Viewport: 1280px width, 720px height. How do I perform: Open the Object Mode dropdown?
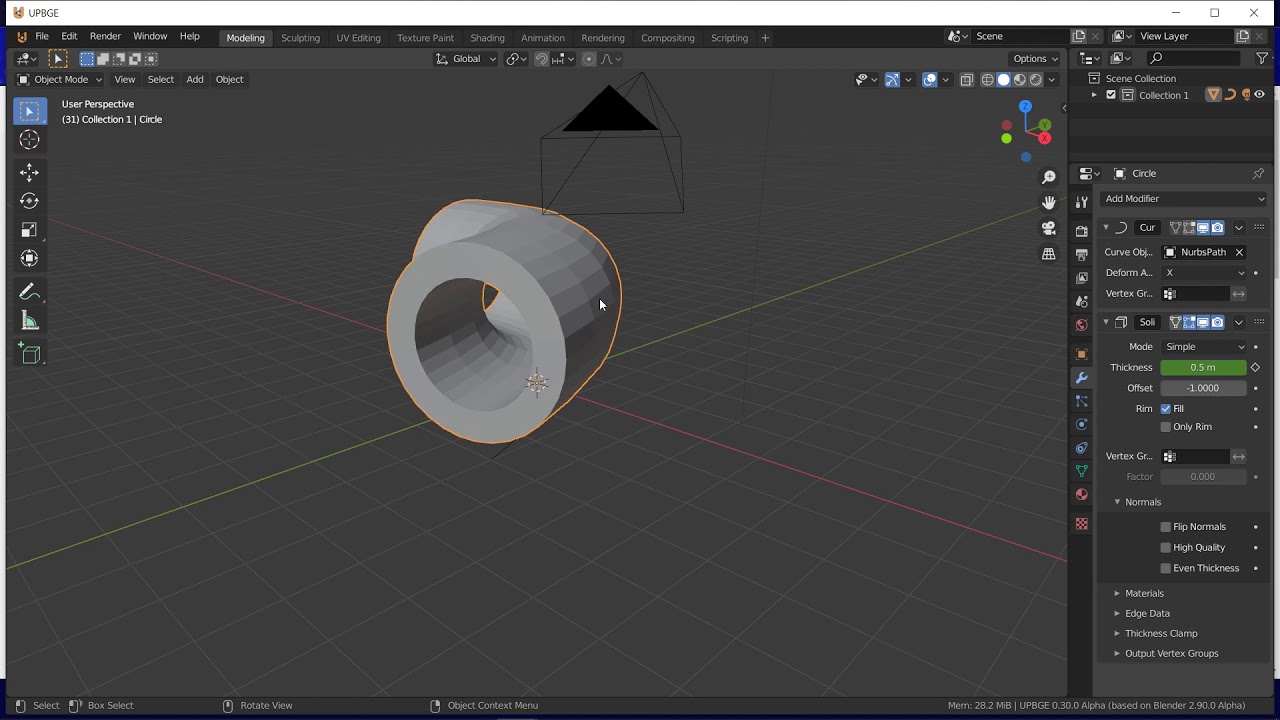click(x=61, y=80)
